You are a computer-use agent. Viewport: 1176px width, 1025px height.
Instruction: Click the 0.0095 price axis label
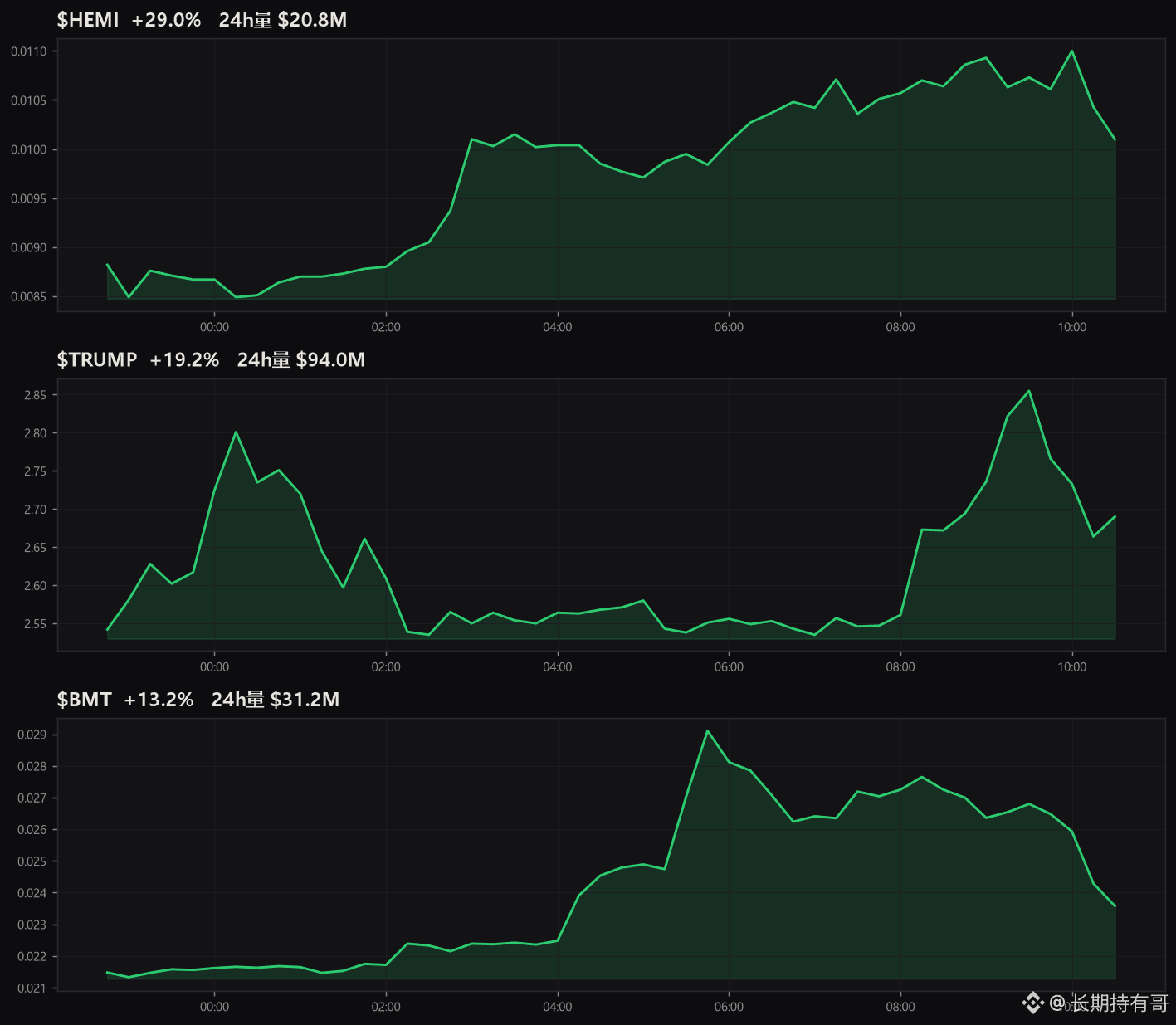(x=28, y=198)
